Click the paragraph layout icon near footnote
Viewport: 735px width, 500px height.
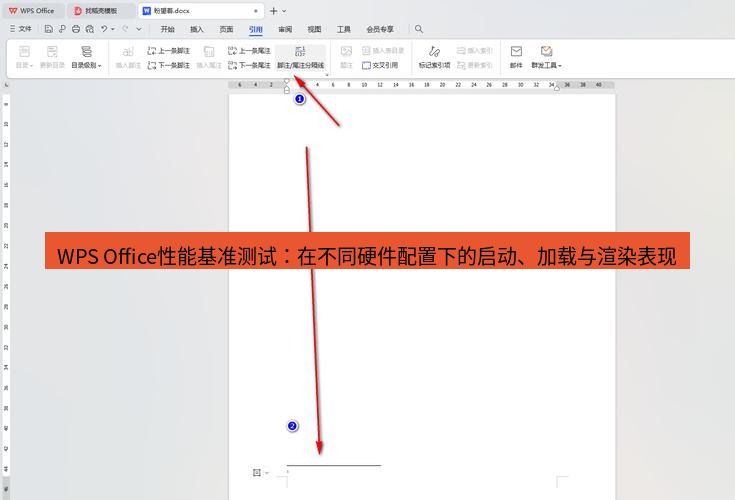click(x=256, y=472)
